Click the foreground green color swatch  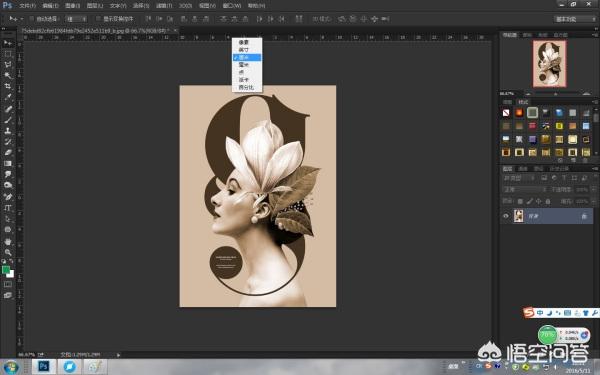(x=6, y=270)
